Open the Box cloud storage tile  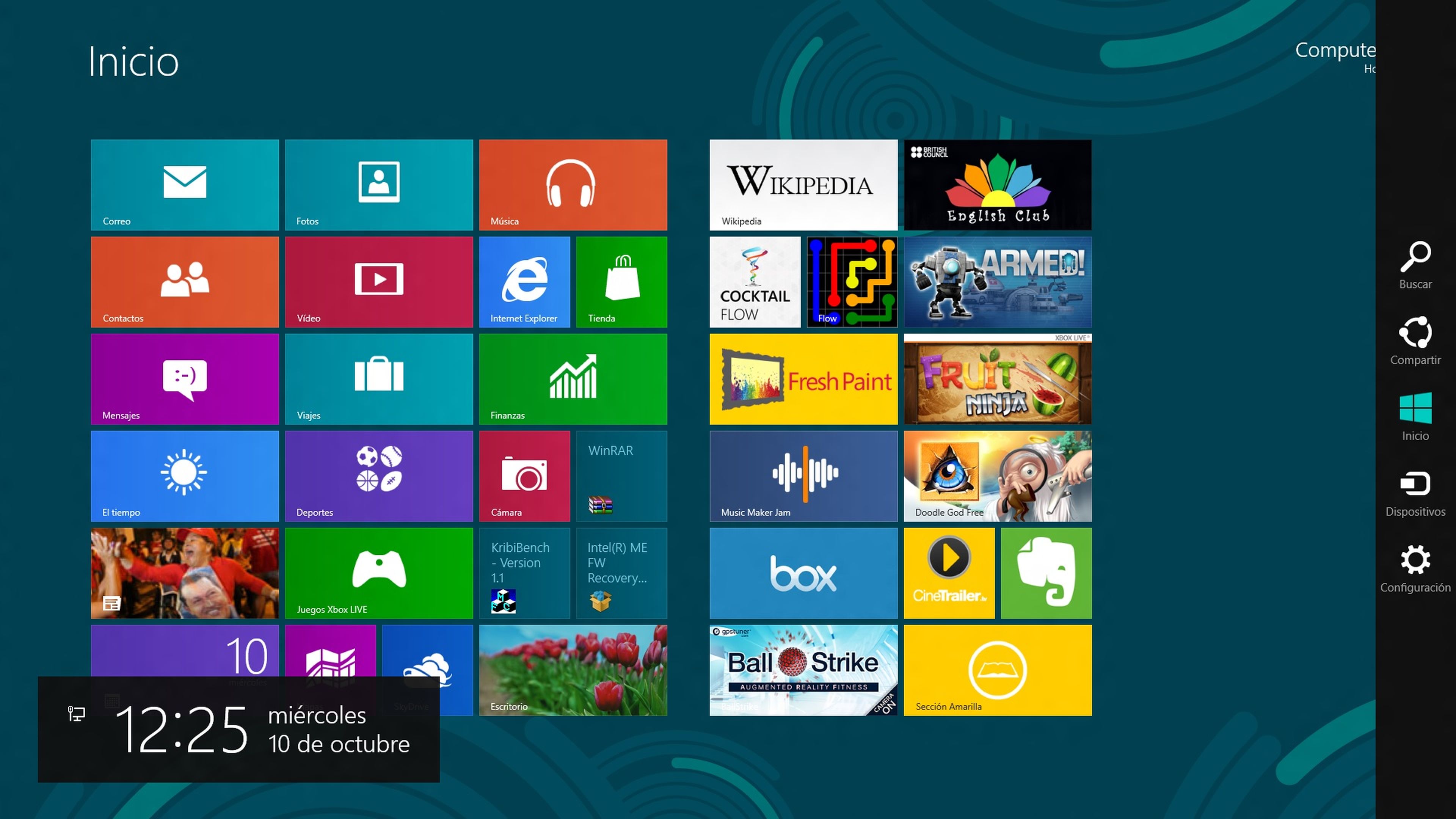[x=803, y=573]
